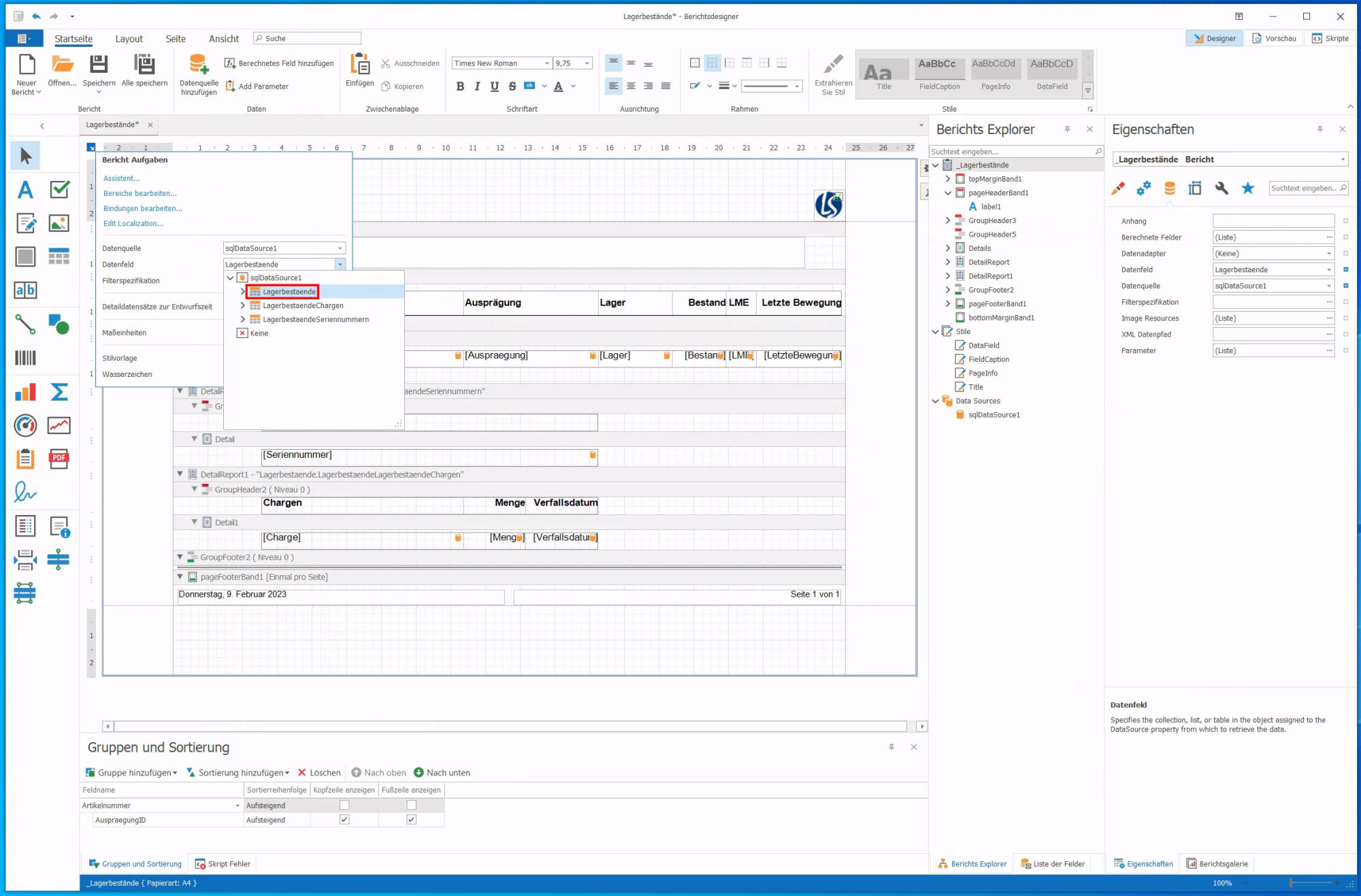Click the Chart control icon in the toolbox
The width and height of the screenshot is (1361, 896).
(25, 392)
